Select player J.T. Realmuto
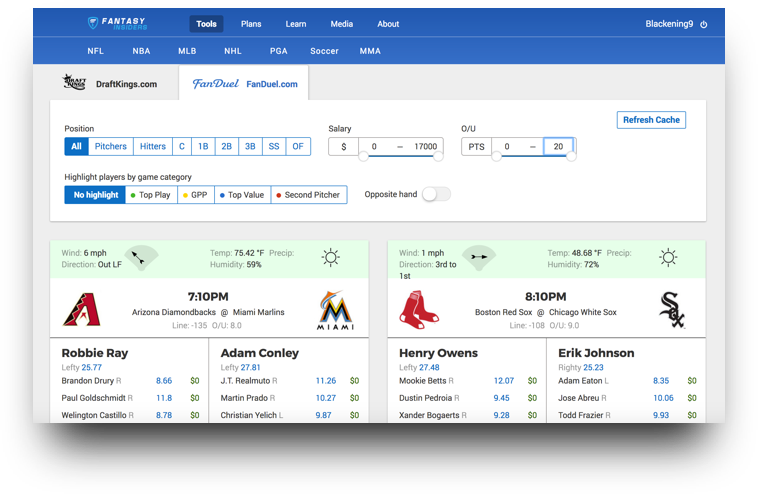 245,381
